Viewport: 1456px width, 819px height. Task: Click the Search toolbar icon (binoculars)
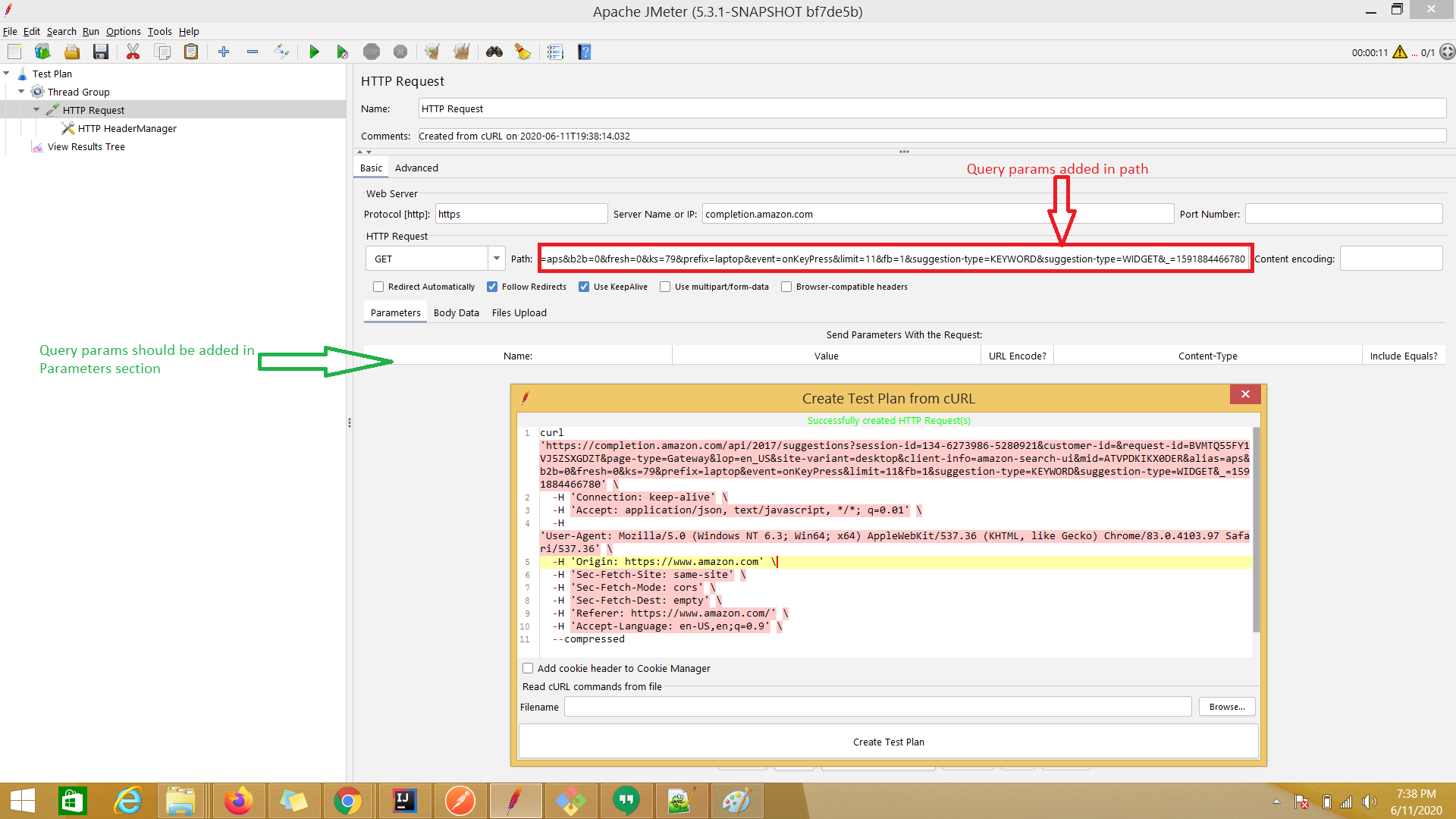(x=494, y=52)
